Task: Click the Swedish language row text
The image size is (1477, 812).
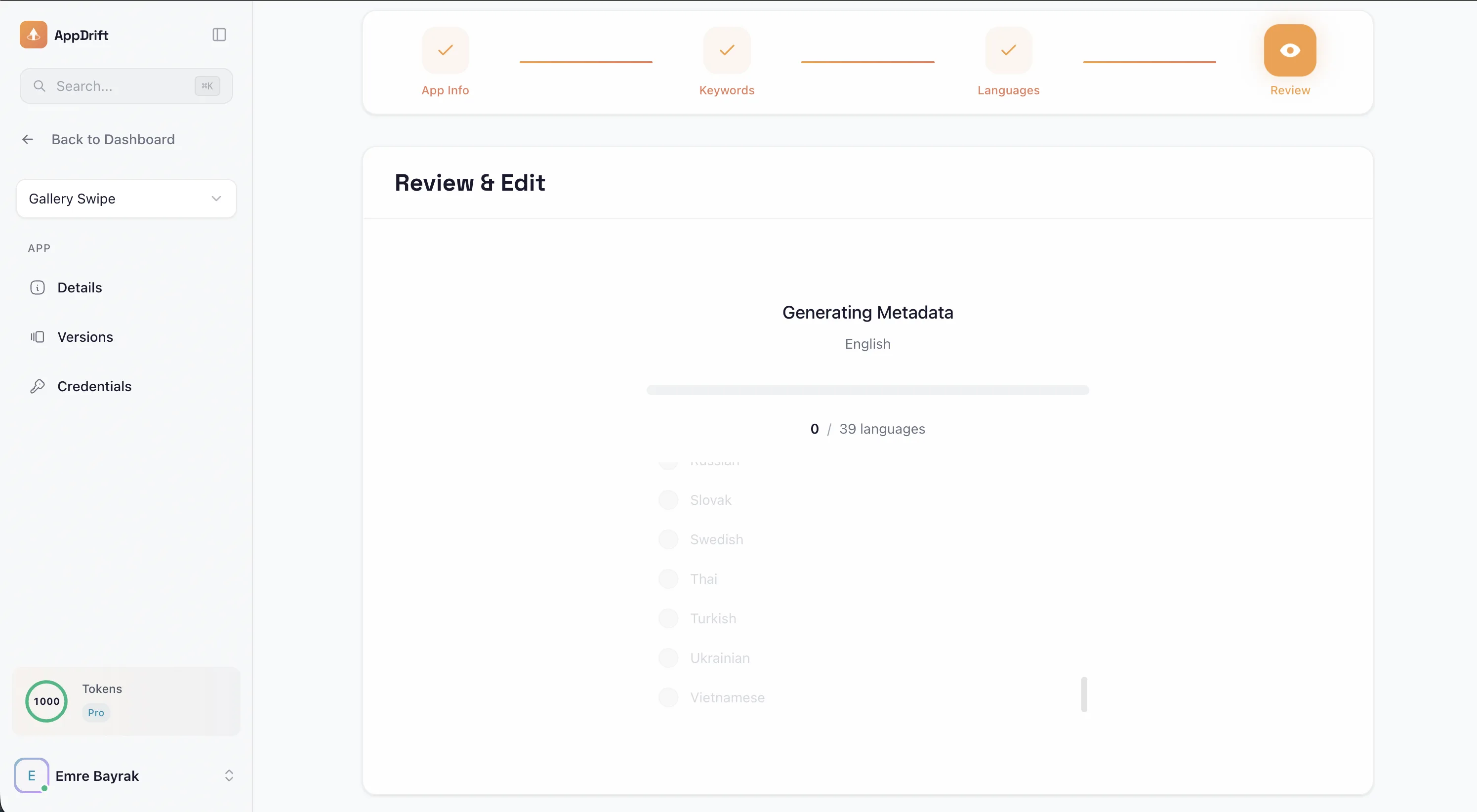Action: point(717,540)
